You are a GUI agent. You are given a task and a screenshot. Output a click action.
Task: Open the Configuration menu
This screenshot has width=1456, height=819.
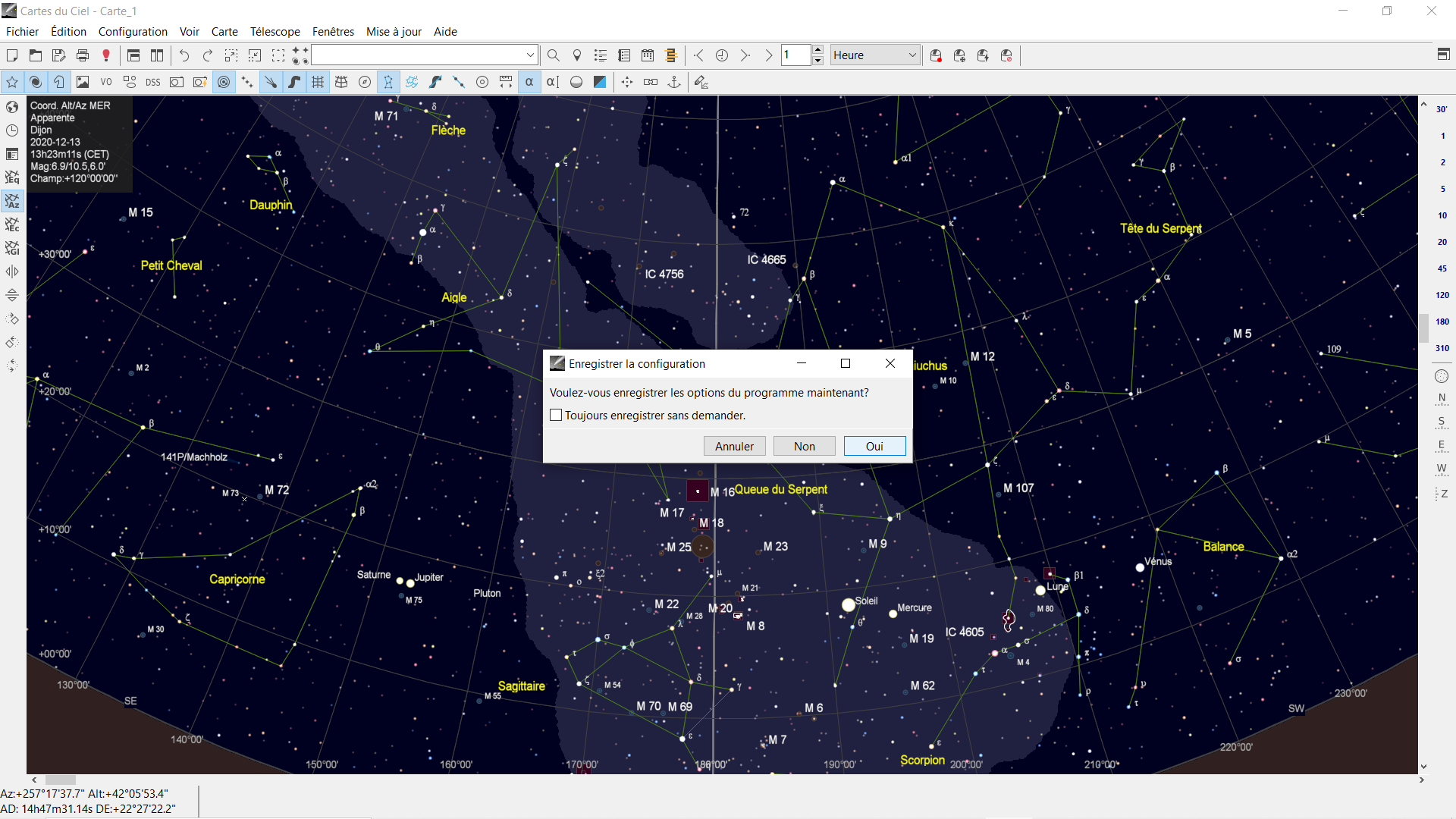[133, 31]
